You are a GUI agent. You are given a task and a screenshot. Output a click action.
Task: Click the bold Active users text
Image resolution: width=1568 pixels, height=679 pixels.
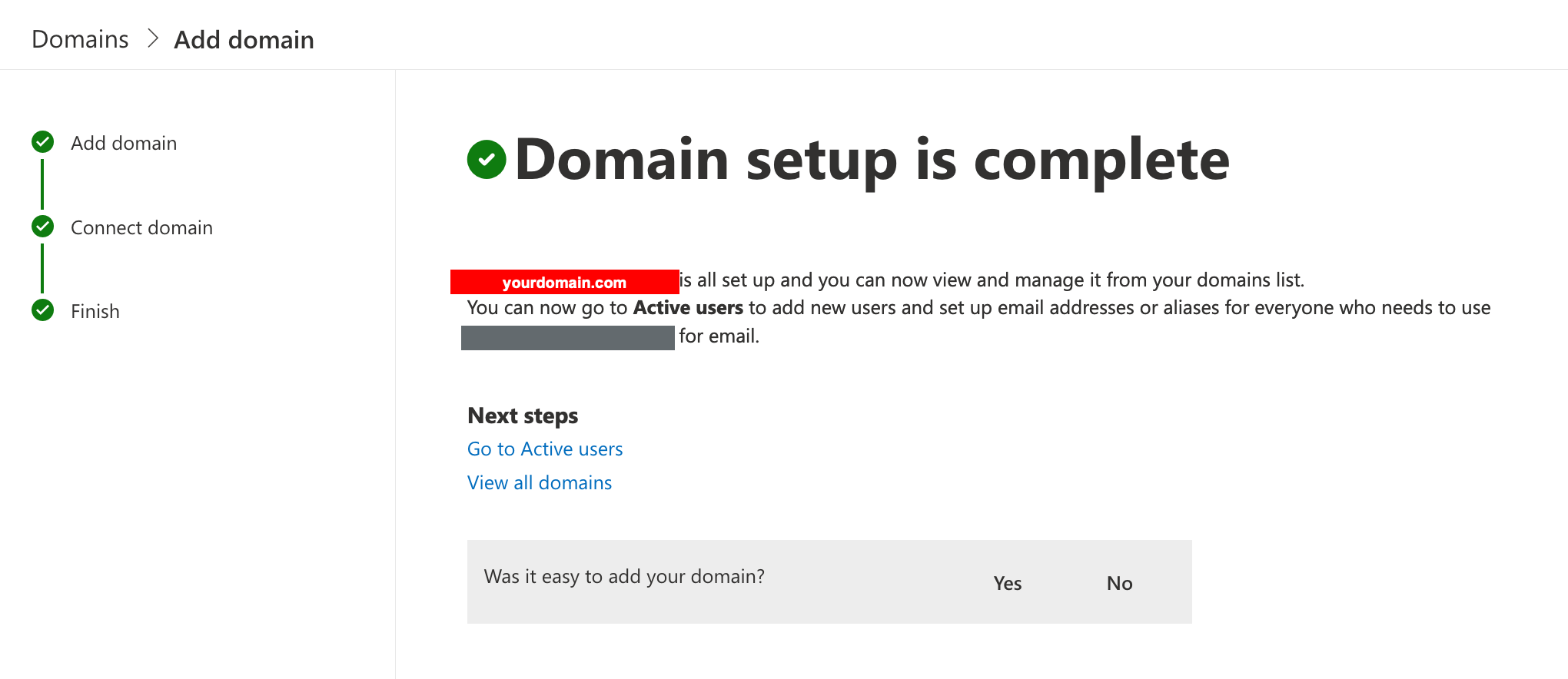coord(688,308)
